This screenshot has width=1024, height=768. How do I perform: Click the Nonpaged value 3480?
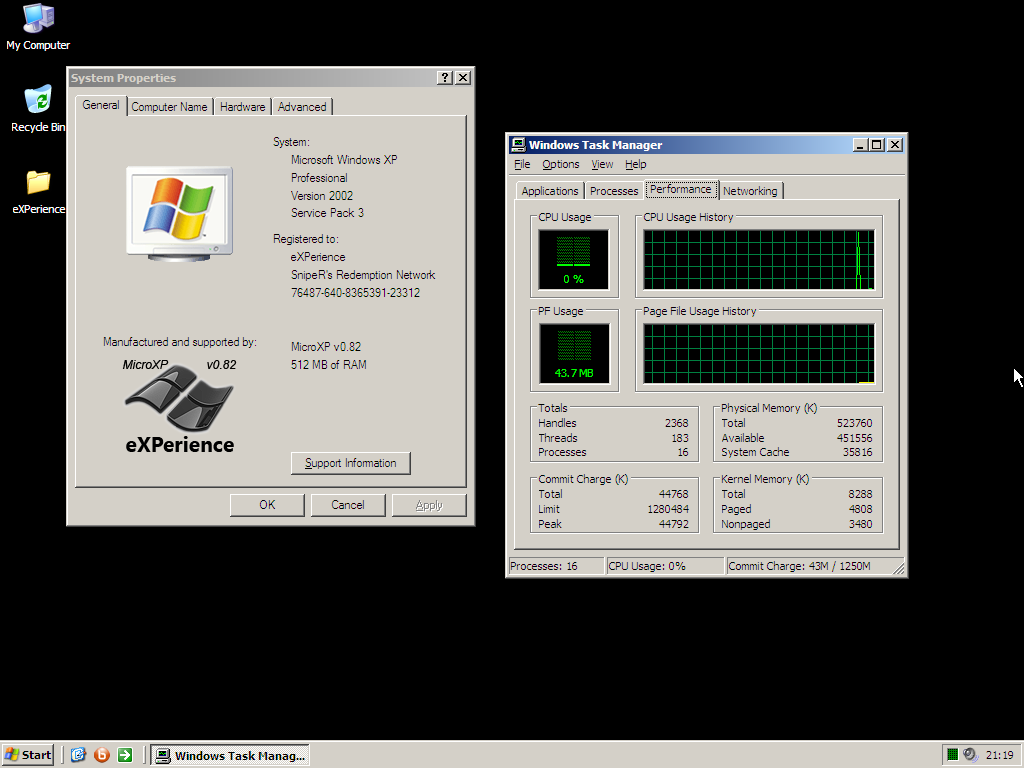(860, 524)
